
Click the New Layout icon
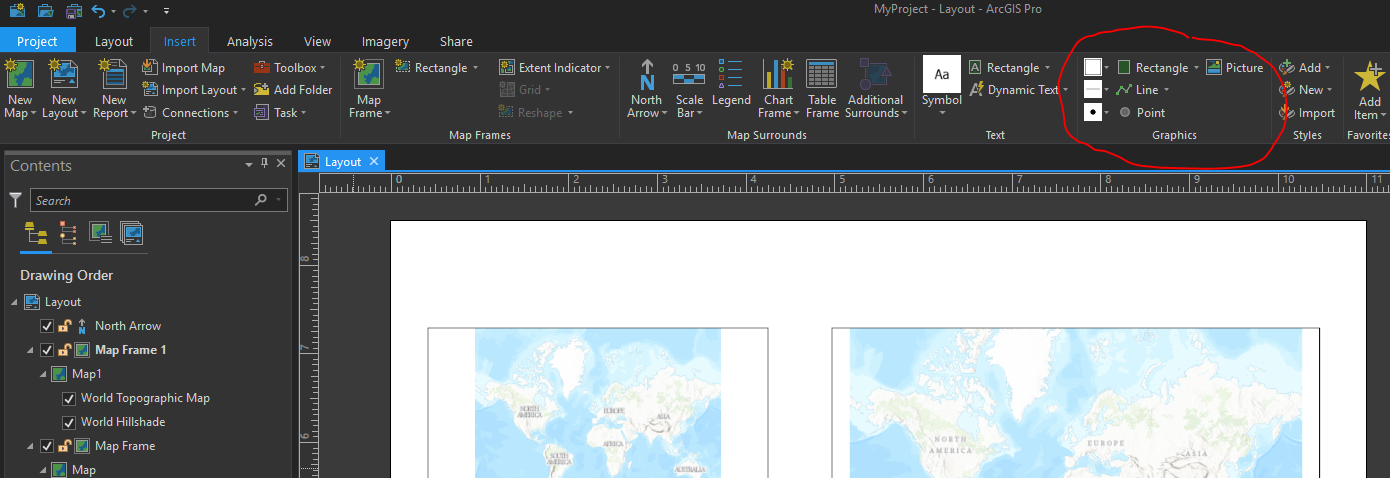64,75
